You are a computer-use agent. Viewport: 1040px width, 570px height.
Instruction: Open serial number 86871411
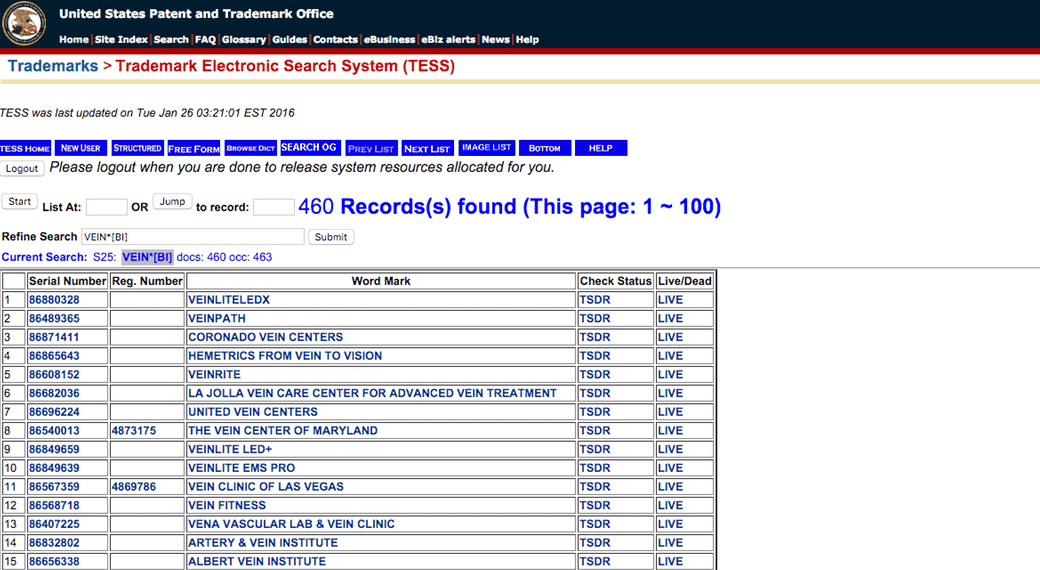coord(54,337)
